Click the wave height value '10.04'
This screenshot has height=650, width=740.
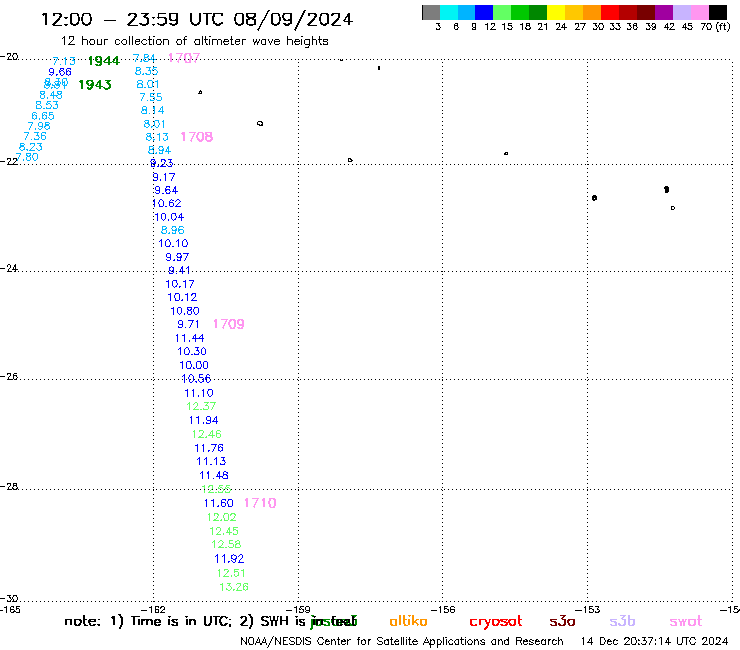[169, 217]
